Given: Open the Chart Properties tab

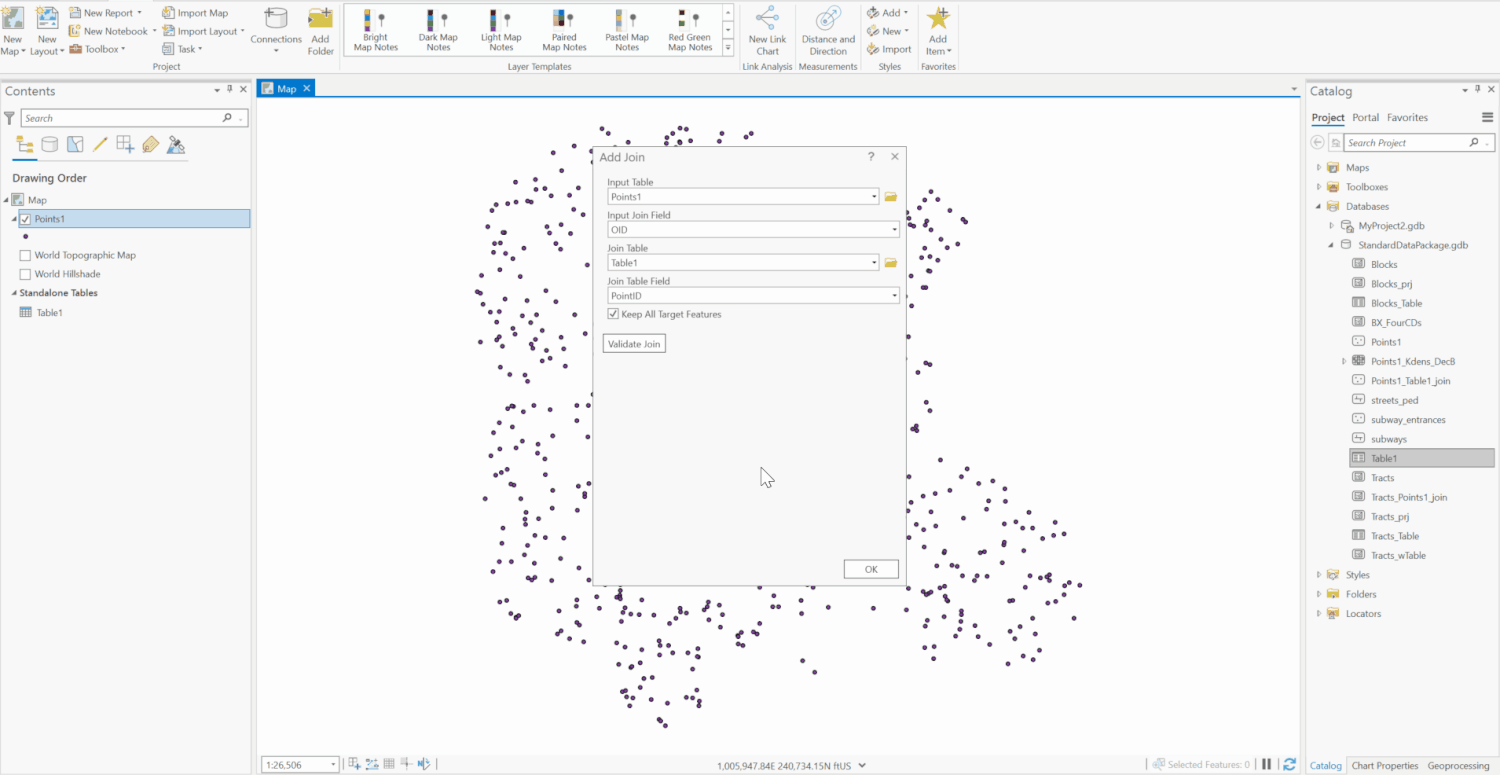Looking at the screenshot, I should 1384,765.
